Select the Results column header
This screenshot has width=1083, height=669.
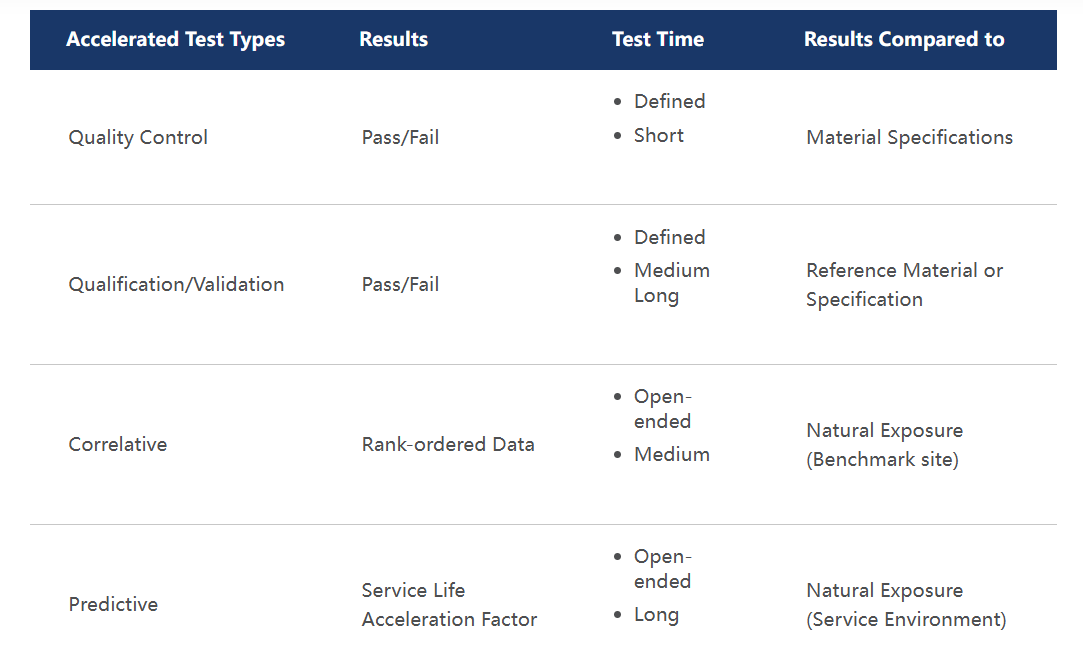394,39
